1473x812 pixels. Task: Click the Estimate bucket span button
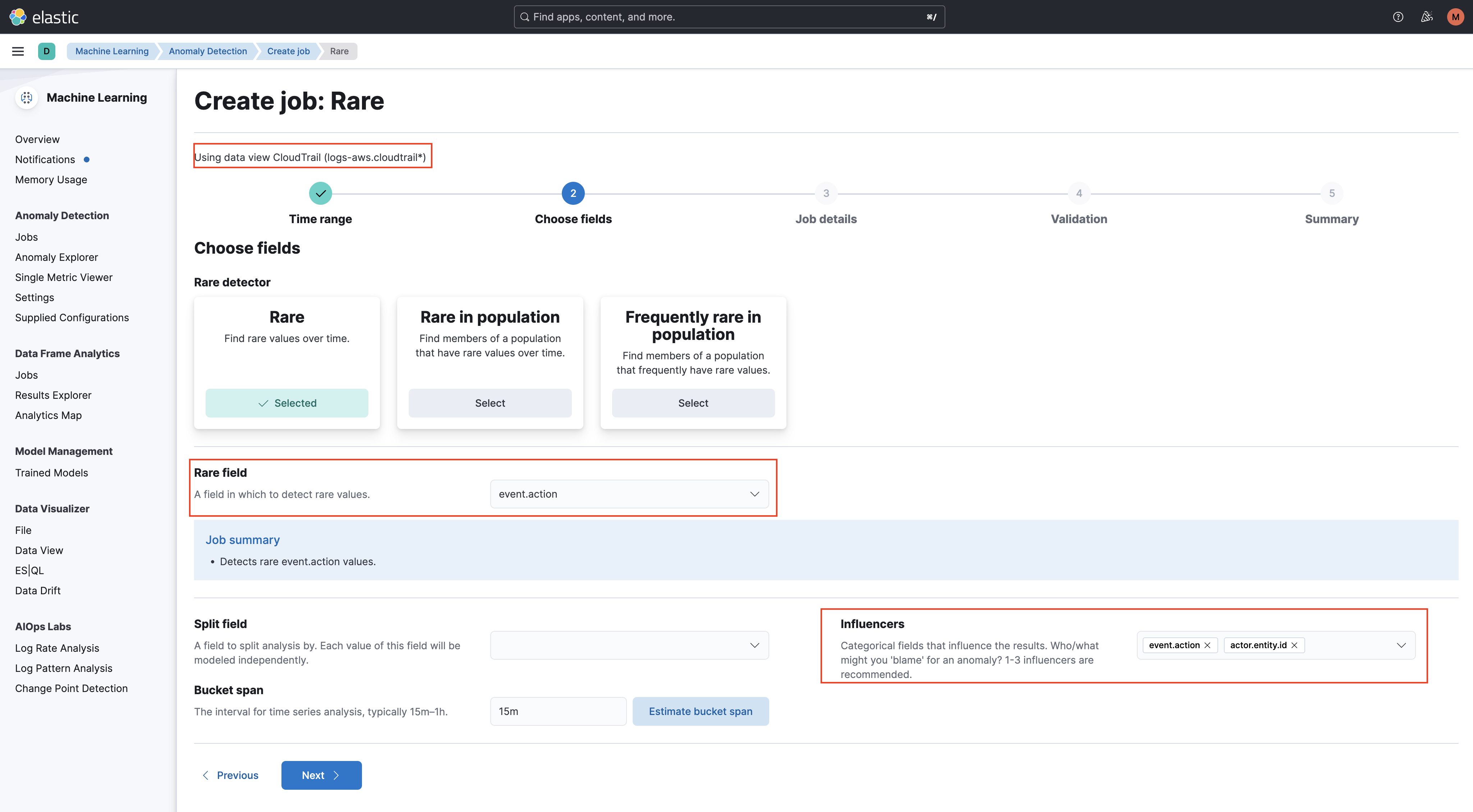pos(701,711)
